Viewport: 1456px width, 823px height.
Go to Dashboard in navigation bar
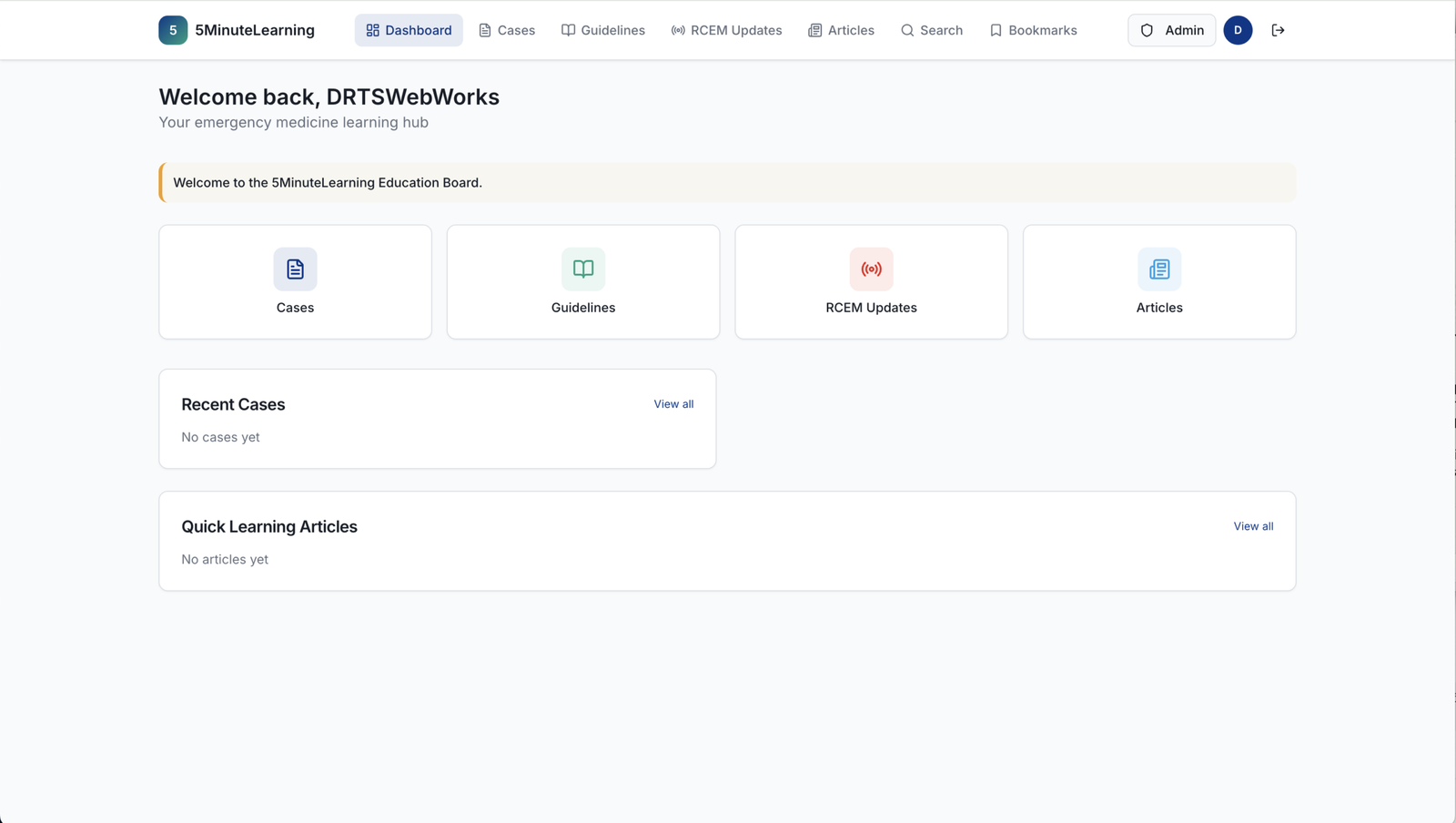(409, 30)
